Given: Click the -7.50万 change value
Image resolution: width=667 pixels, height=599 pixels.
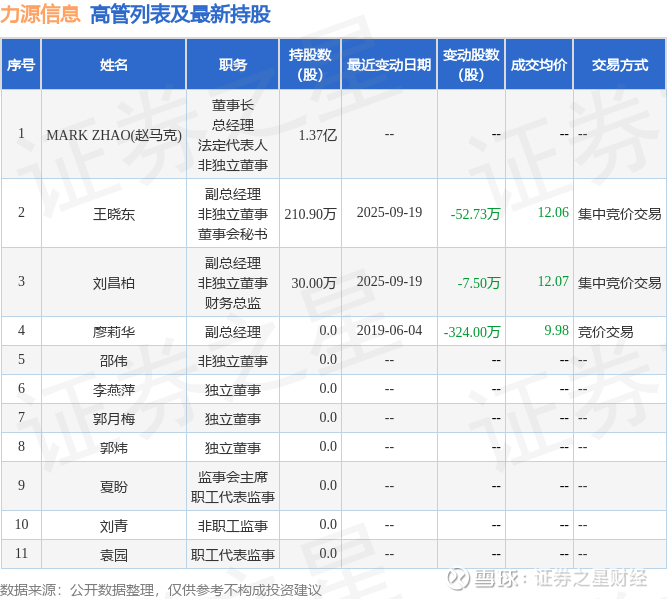Looking at the screenshot, I should coord(479,282).
